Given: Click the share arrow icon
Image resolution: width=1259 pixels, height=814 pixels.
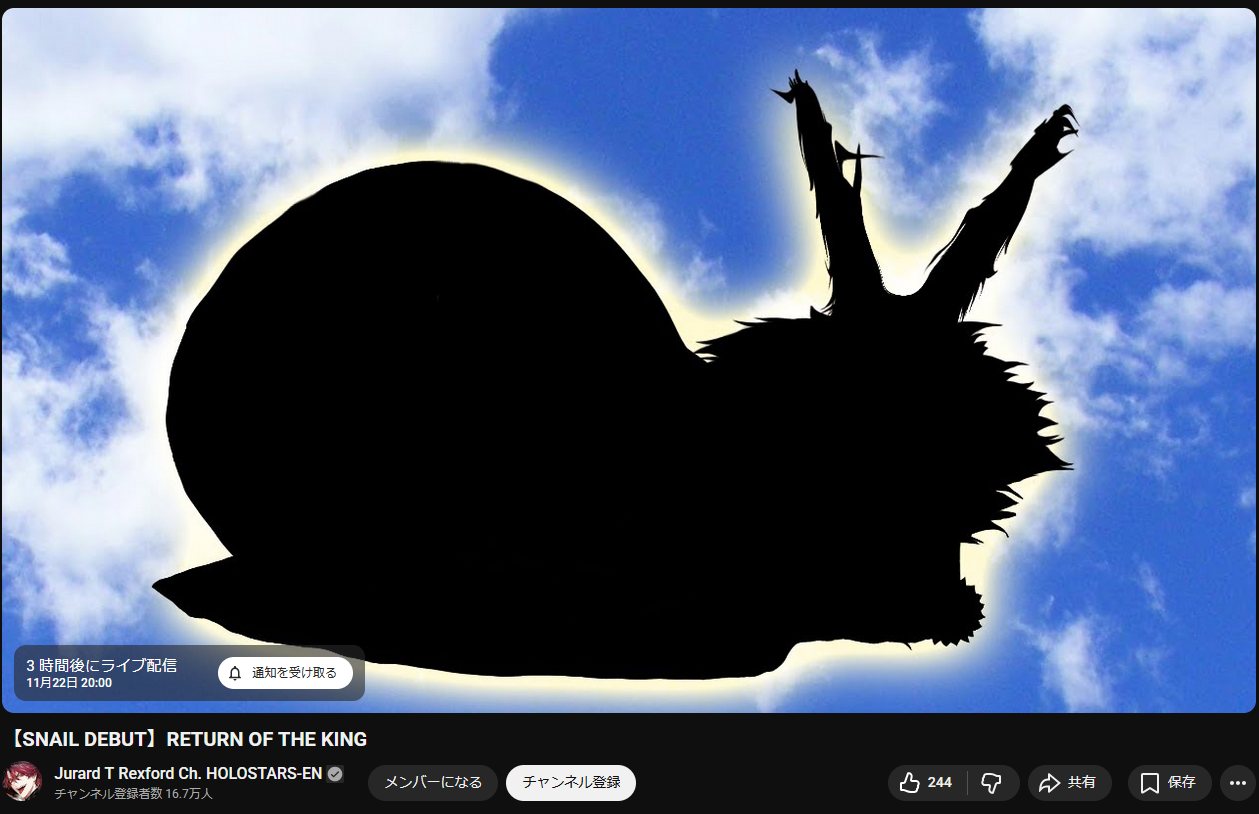Looking at the screenshot, I should click(x=1049, y=782).
